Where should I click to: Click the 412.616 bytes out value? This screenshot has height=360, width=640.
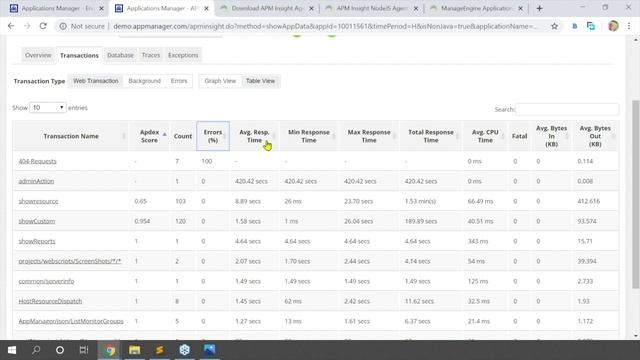(x=589, y=201)
